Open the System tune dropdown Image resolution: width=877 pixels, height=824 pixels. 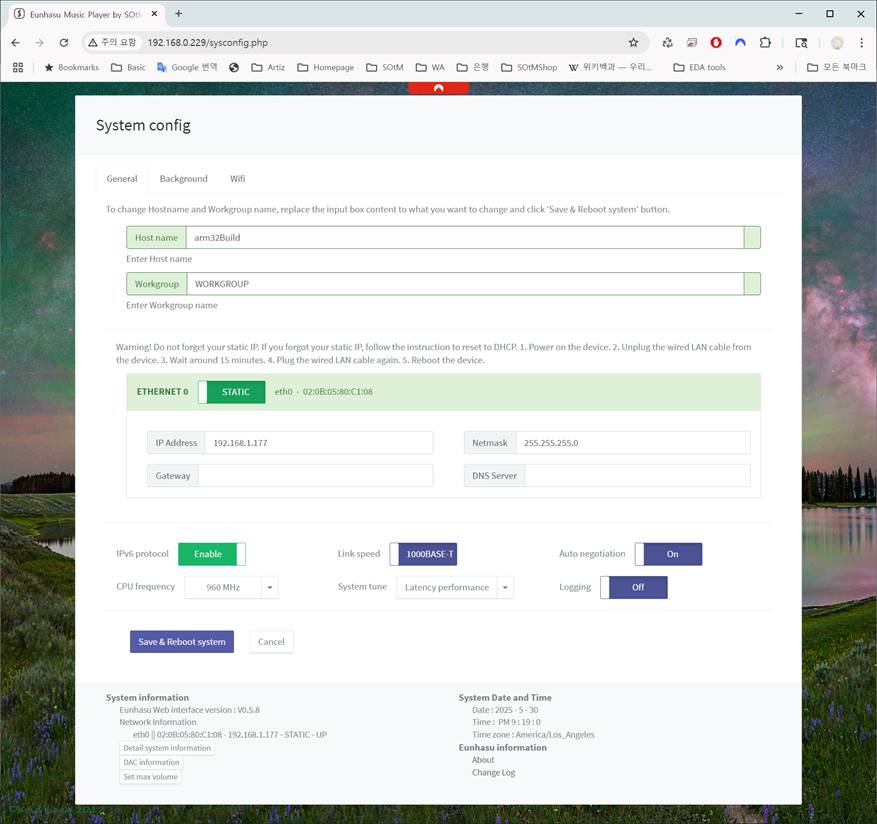[505, 588]
